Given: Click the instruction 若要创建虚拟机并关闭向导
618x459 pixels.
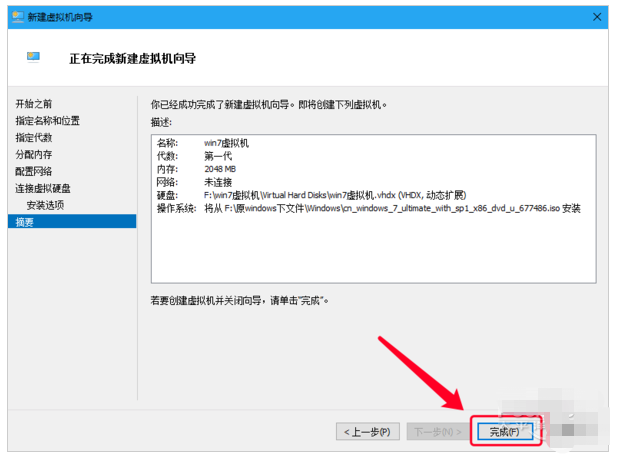Looking at the screenshot, I should point(240,301).
